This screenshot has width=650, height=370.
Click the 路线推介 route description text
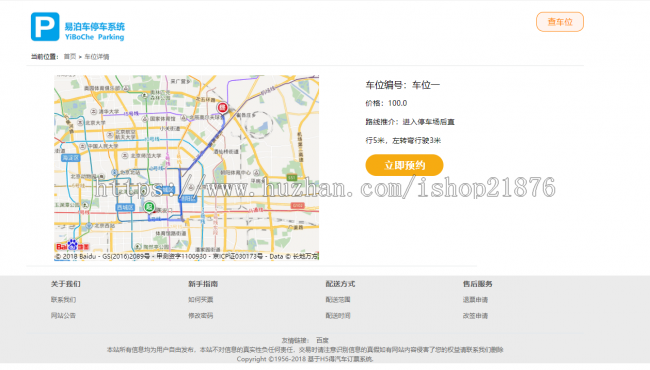[410, 131]
